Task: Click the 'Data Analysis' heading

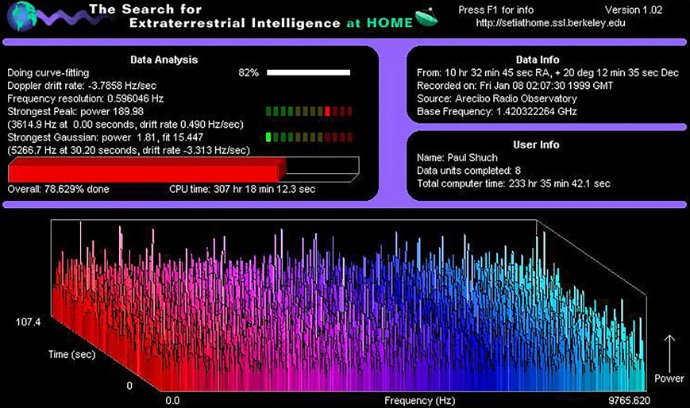Action: (x=164, y=60)
